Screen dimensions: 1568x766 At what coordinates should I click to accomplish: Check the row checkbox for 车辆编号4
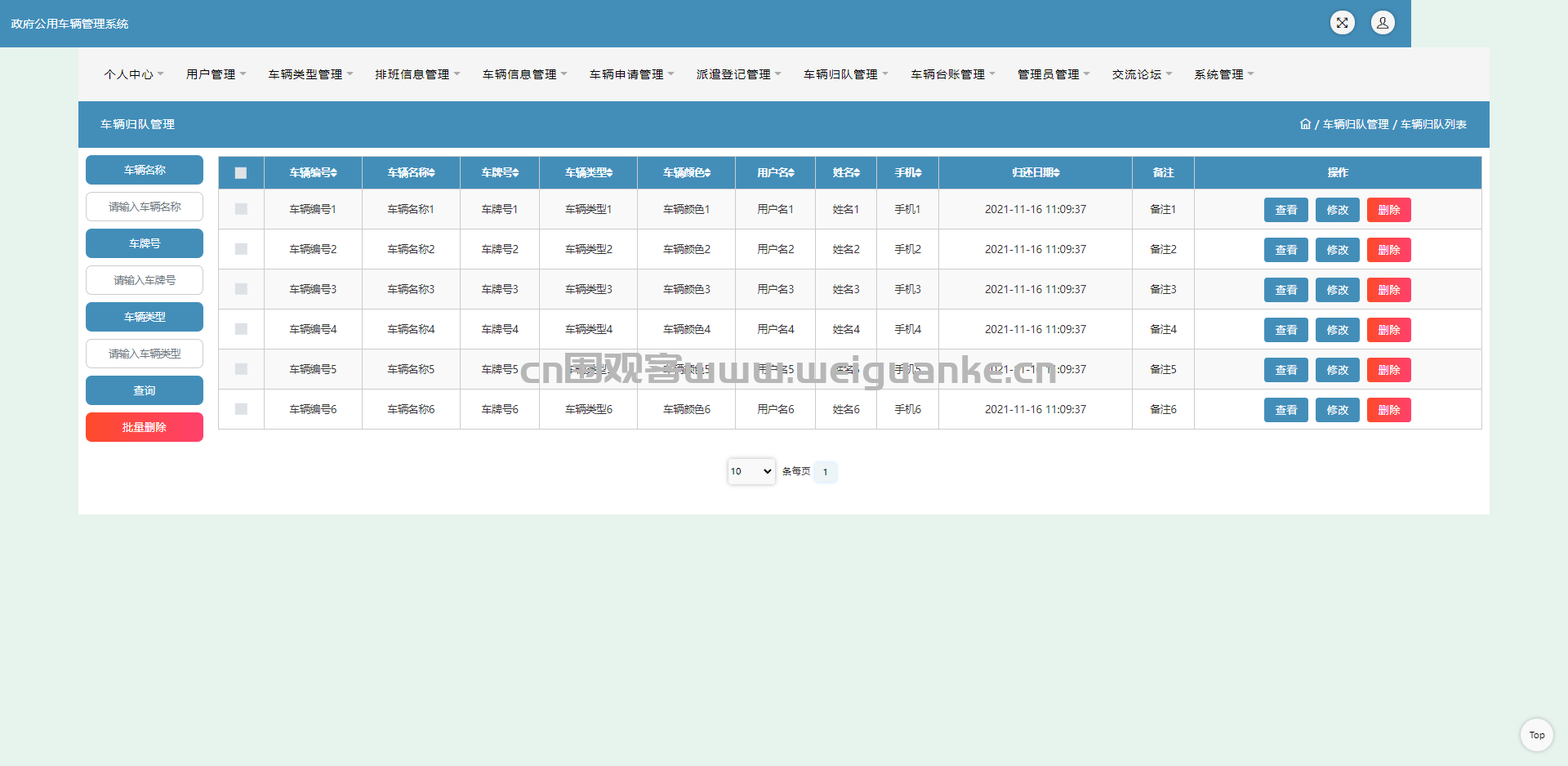[x=241, y=329]
